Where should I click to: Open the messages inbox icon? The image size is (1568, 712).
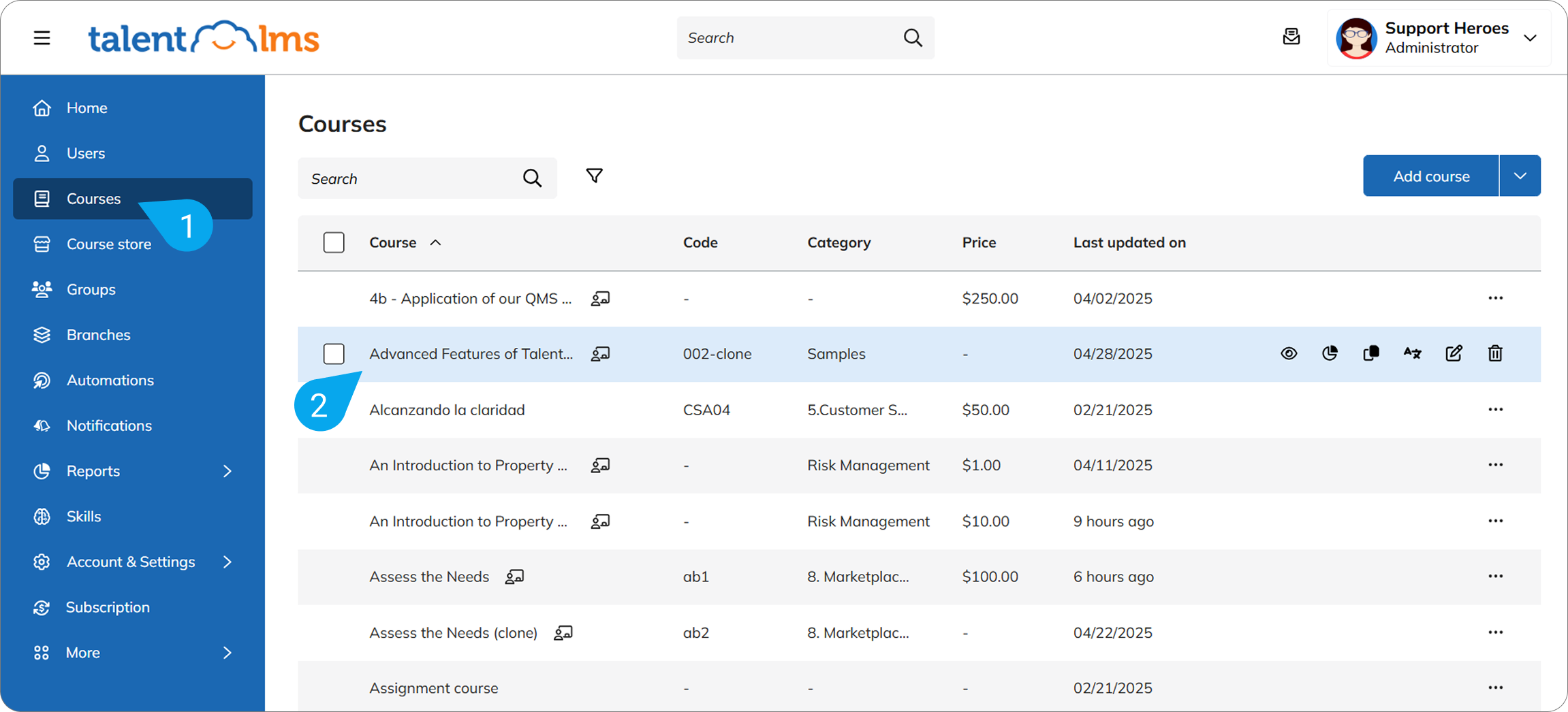1291,37
